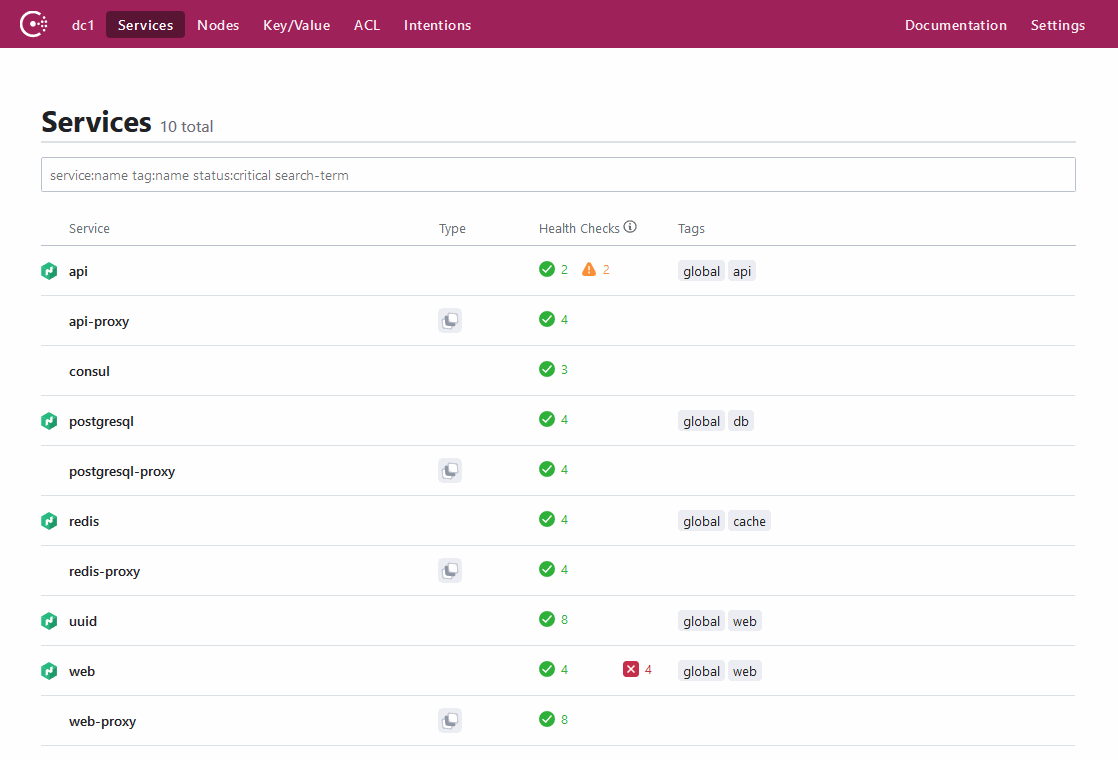
Task: Focus the services search filter field
Action: pyautogui.click(x=558, y=174)
